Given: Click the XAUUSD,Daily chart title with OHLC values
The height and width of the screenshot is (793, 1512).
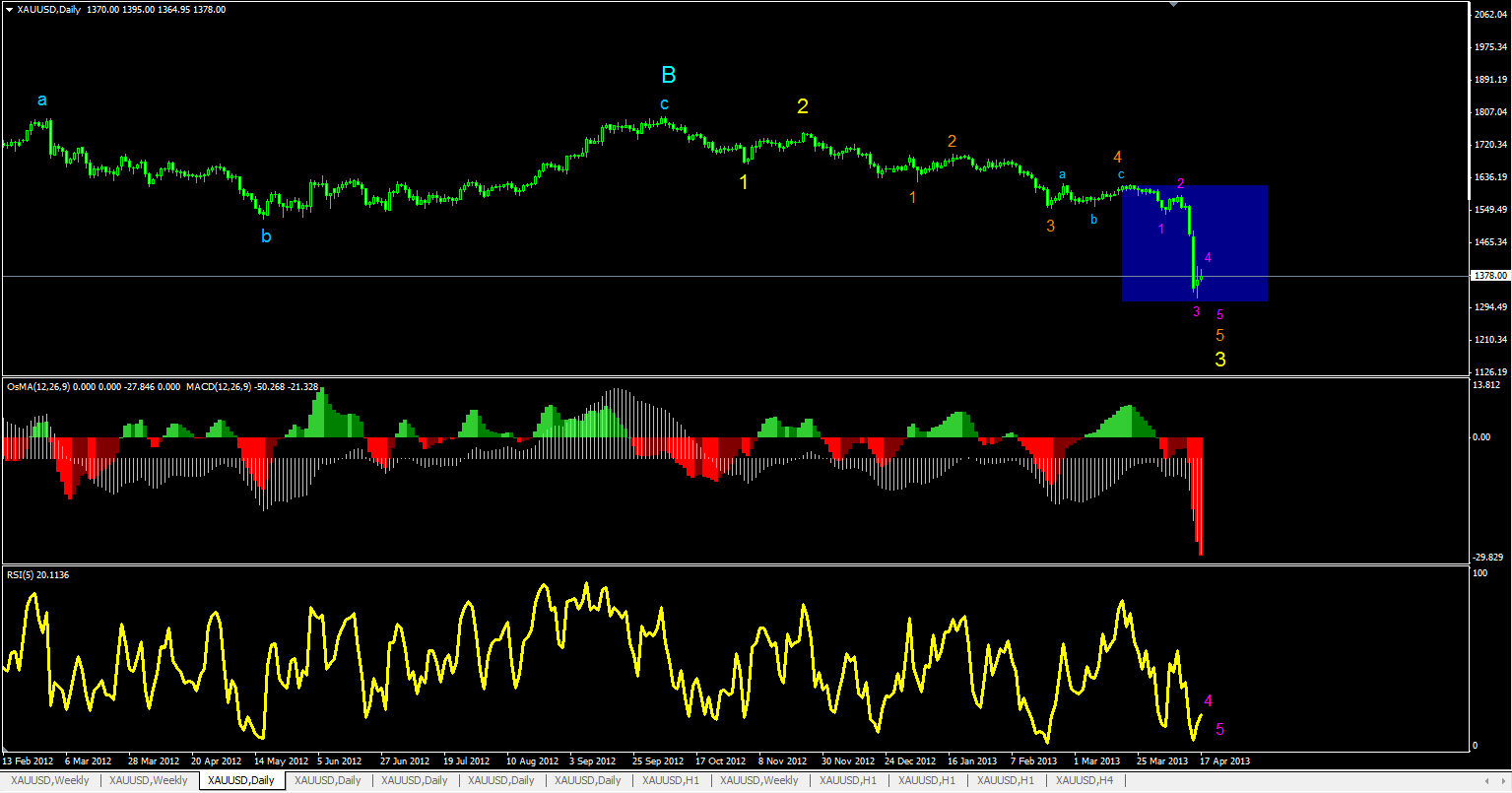Looking at the screenshot, I should pyautogui.click(x=121, y=10).
